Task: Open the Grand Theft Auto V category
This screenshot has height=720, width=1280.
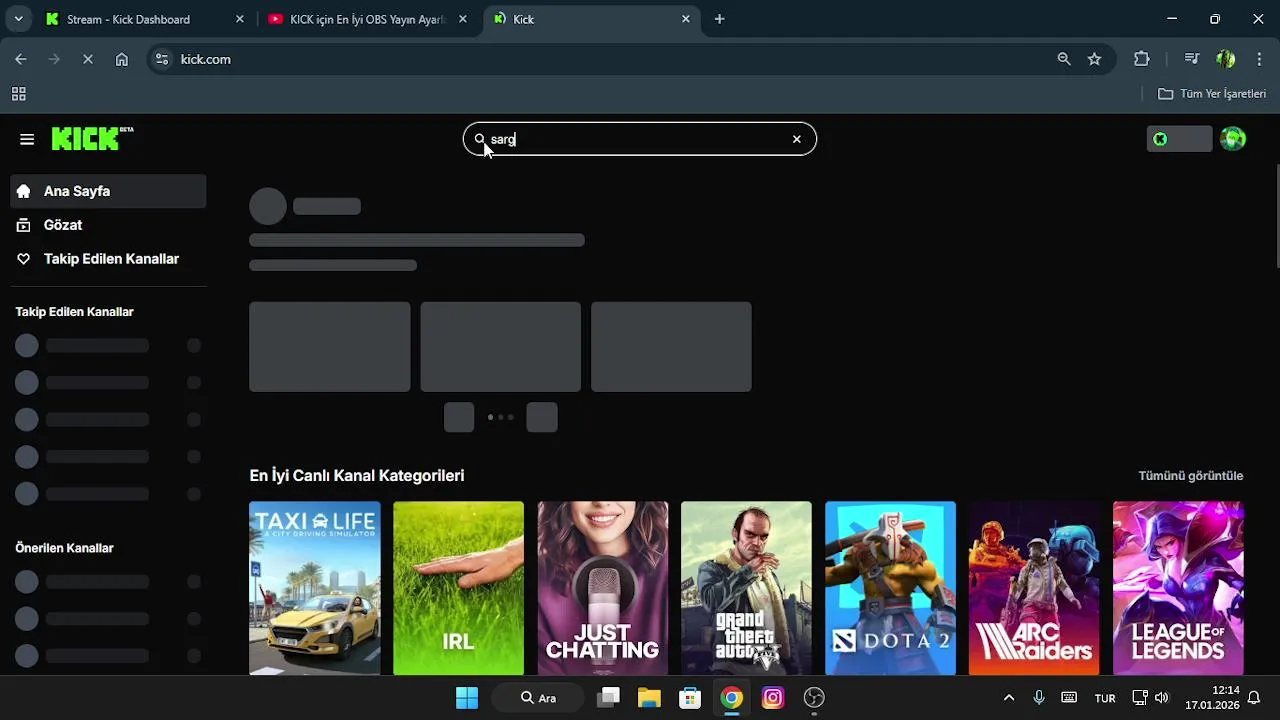Action: coord(746,588)
